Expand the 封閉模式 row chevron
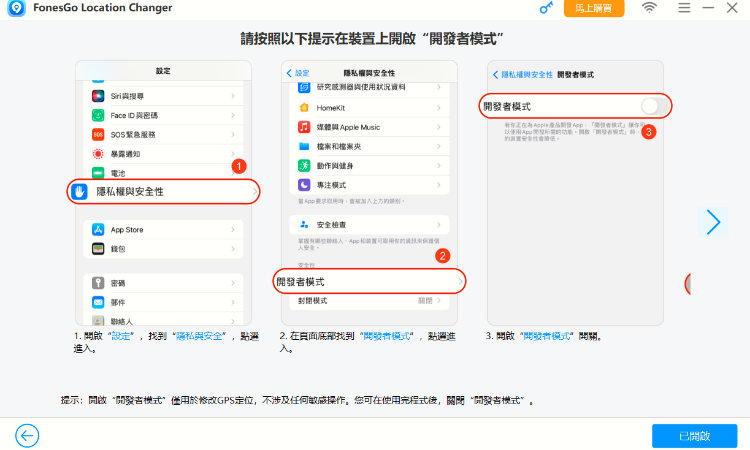750x450 pixels. click(439, 301)
